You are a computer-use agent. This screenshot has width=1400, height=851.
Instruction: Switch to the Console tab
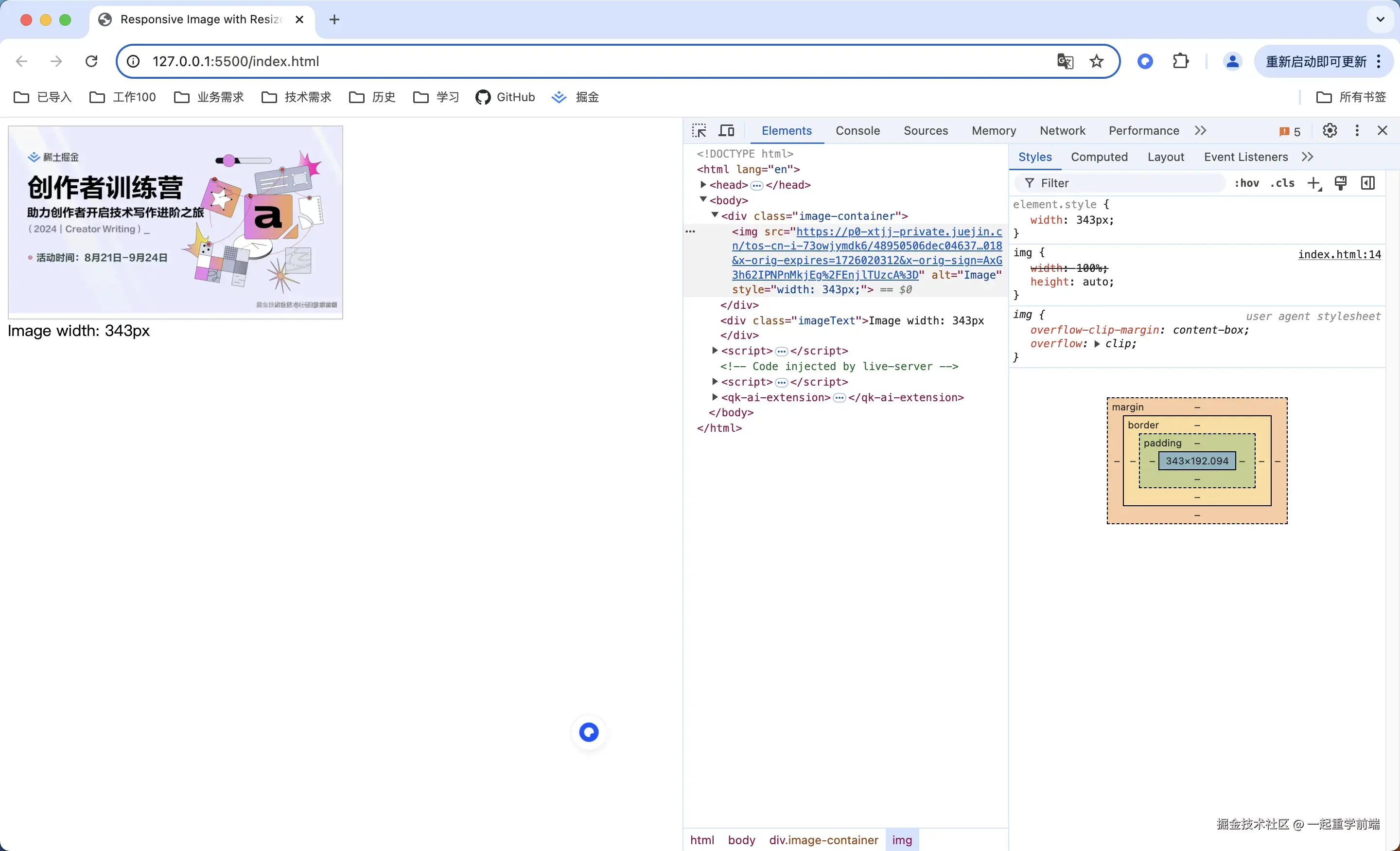coord(857,131)
